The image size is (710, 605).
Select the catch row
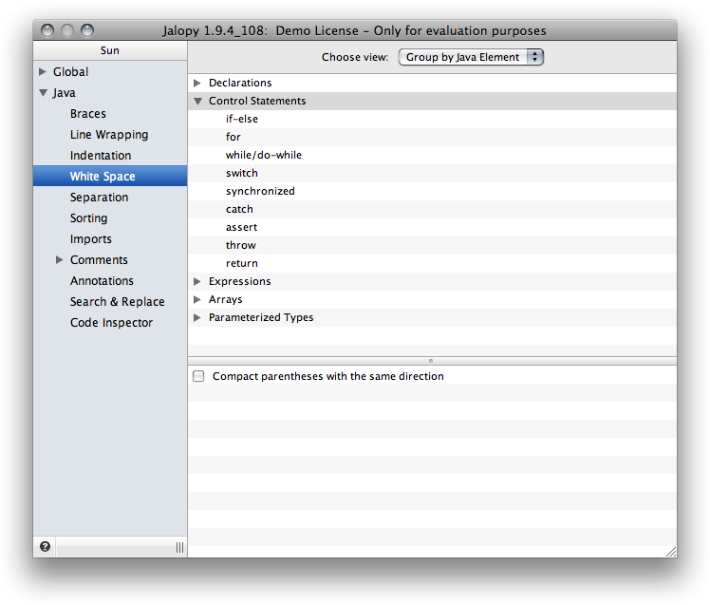click(432, 209)
